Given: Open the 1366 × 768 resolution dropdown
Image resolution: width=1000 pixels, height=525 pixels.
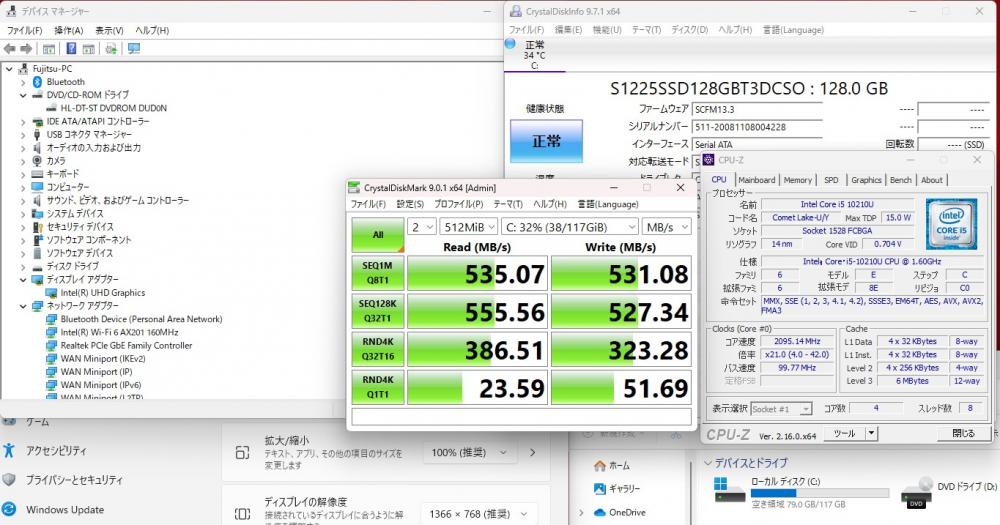Looking at the screenshot, I should click(478, 514).
